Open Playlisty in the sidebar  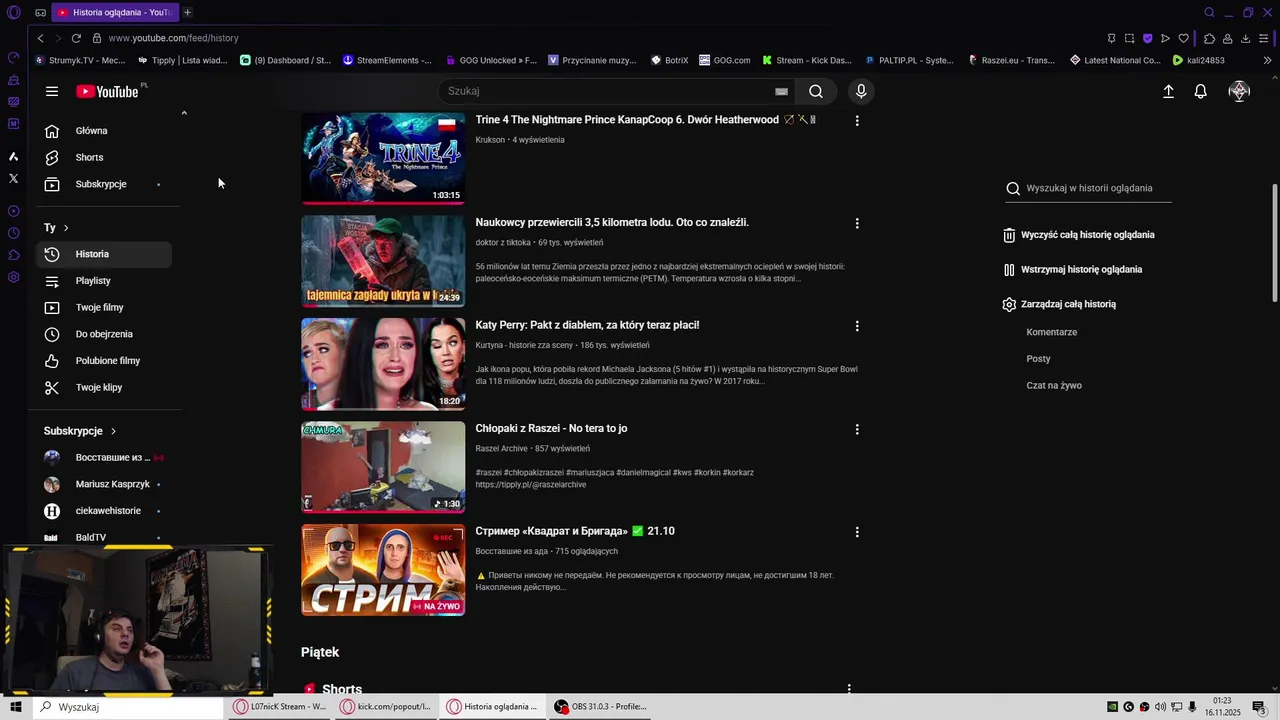pyautogui.click(x=104, y=281)
